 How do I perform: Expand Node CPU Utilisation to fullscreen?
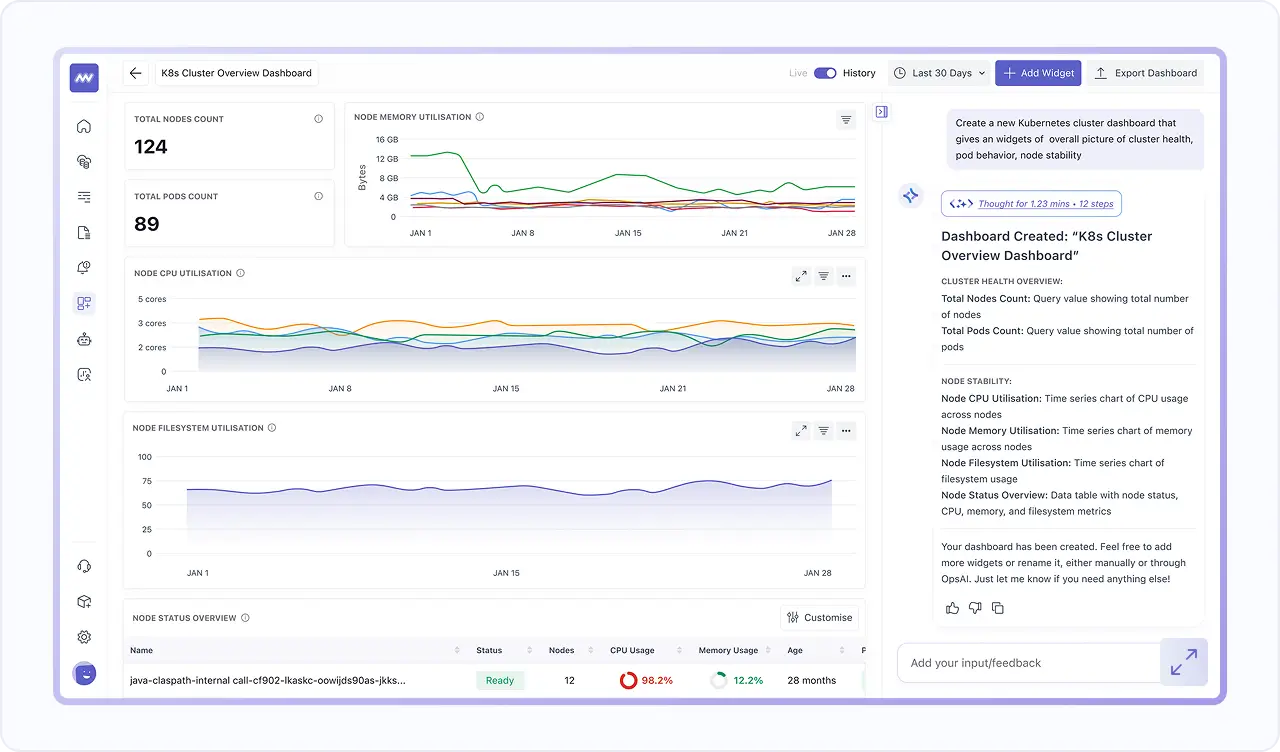point(800,276)
